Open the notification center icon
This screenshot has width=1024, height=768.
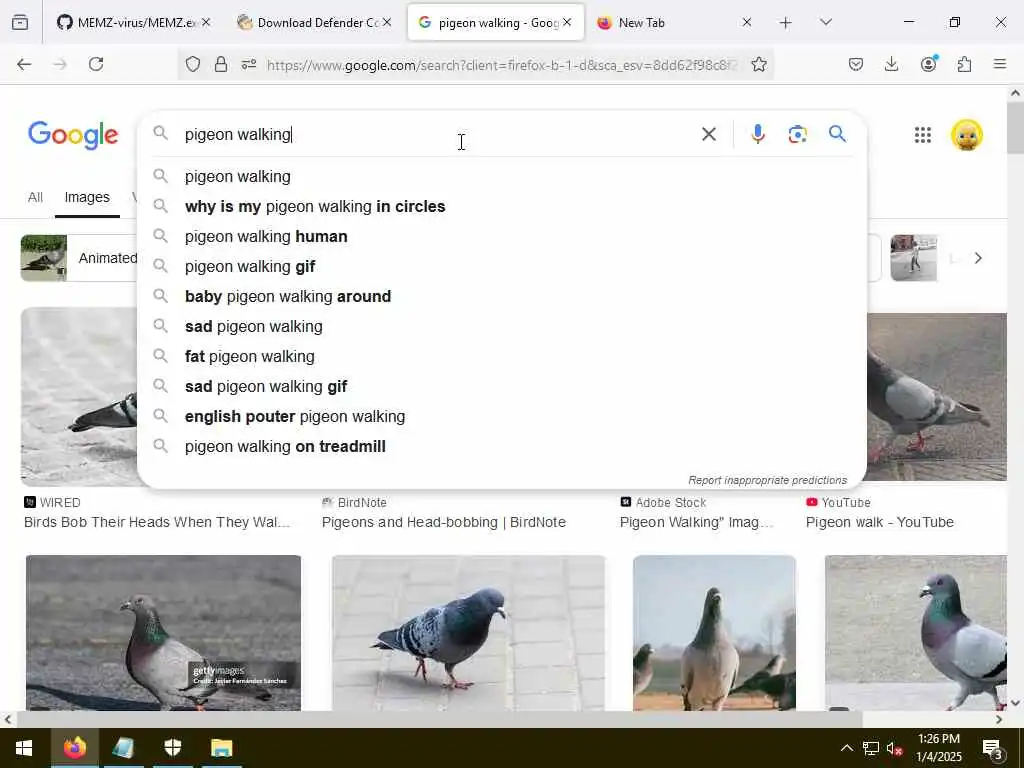tap(993, 748)
